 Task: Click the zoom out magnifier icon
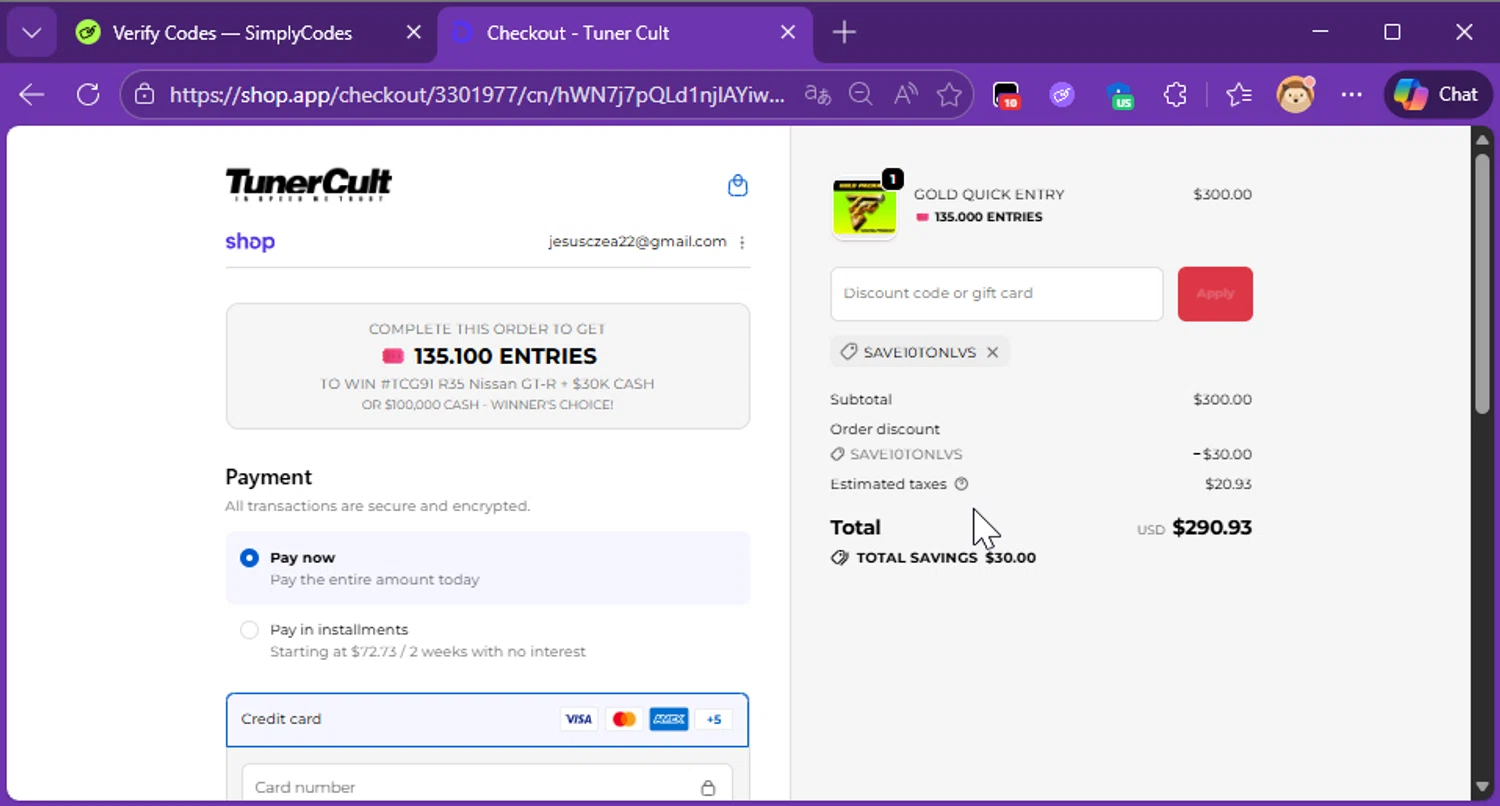point(860,95)
